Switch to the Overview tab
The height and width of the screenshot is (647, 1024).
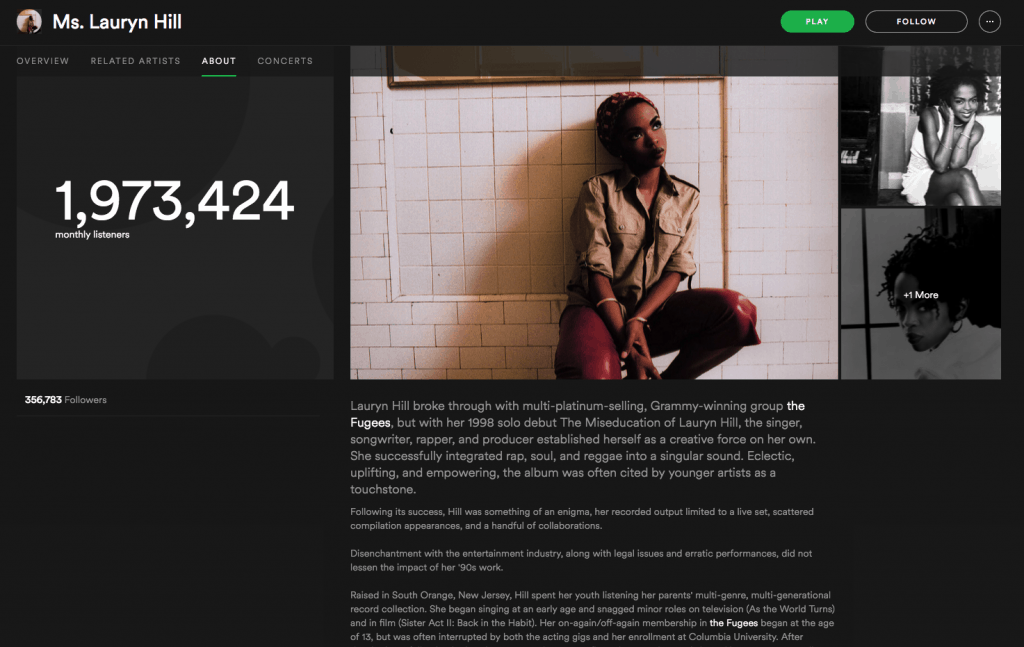click(x=42, y=61)
